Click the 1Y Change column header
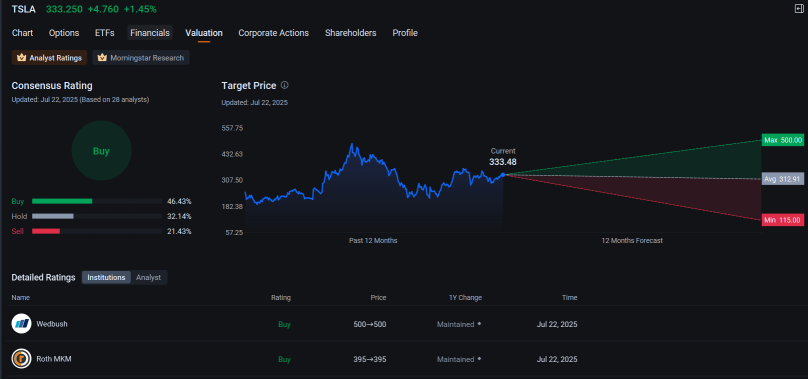The height and width of the screenshot is (379, 808). [x=466, y=298]
